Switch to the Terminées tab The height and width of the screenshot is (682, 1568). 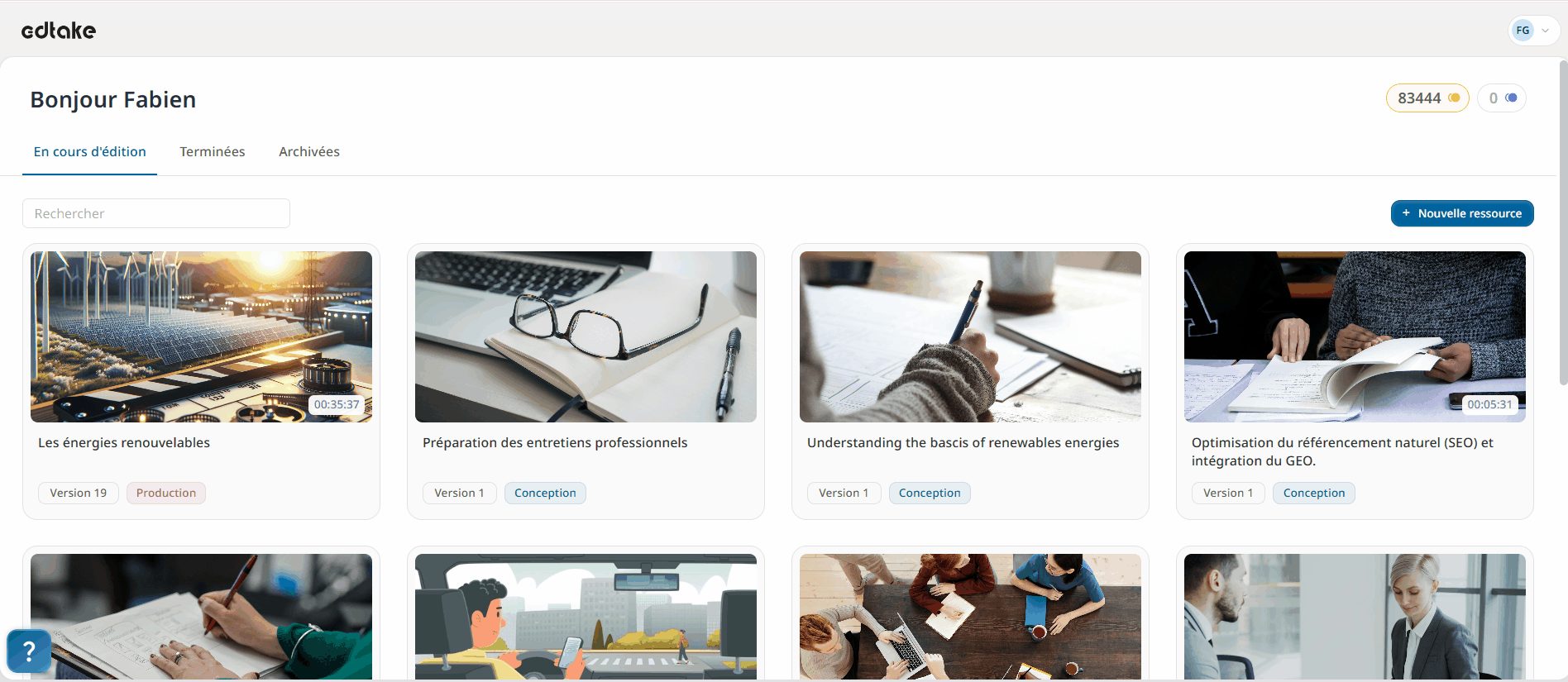[213, 152]
